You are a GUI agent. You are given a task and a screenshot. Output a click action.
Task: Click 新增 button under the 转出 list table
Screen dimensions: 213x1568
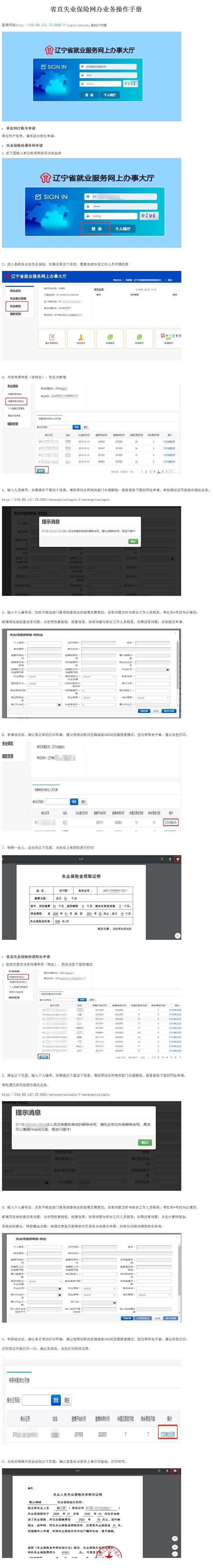coord(43,1057)
